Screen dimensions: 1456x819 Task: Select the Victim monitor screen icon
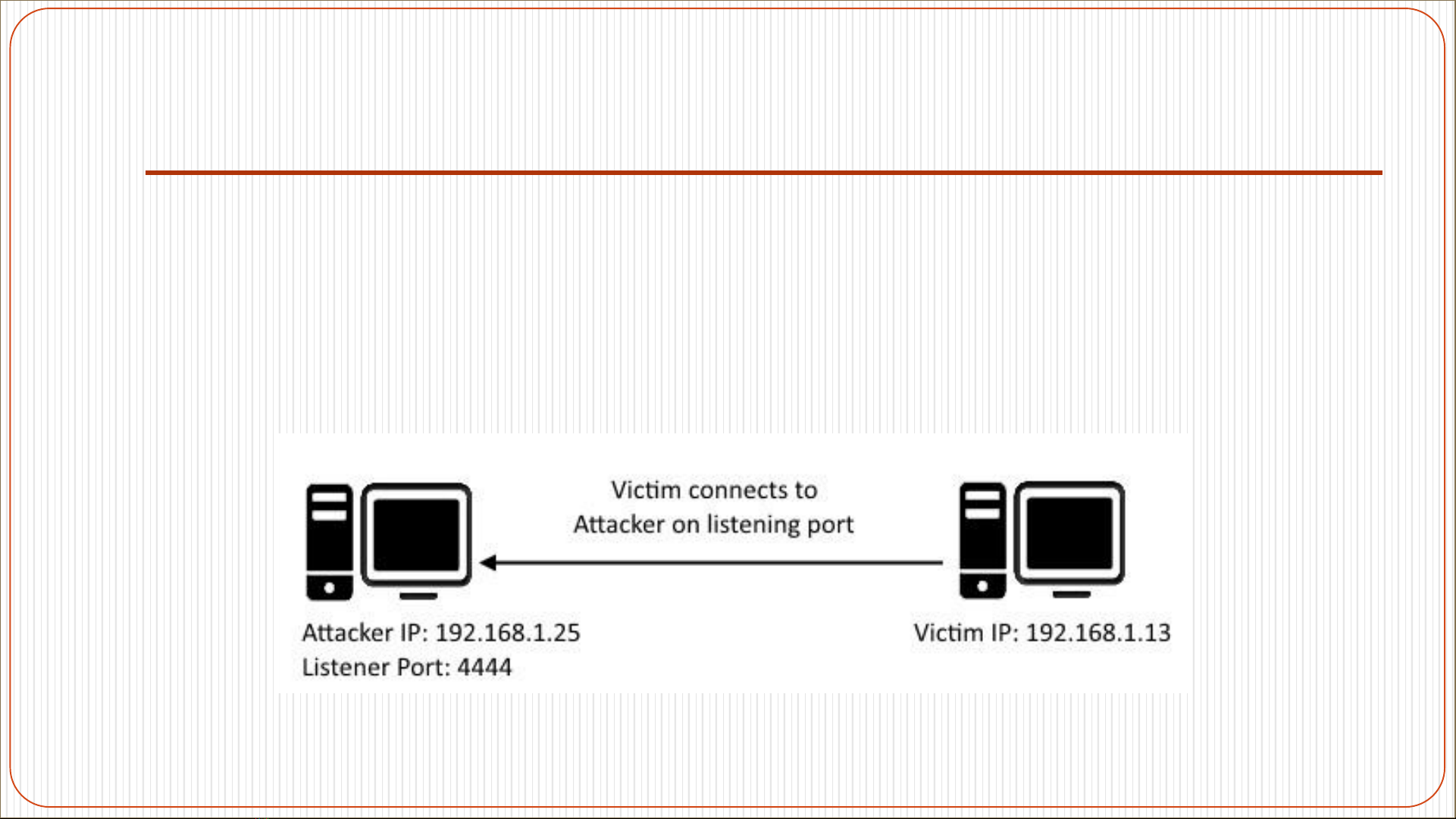(1069, 533)
